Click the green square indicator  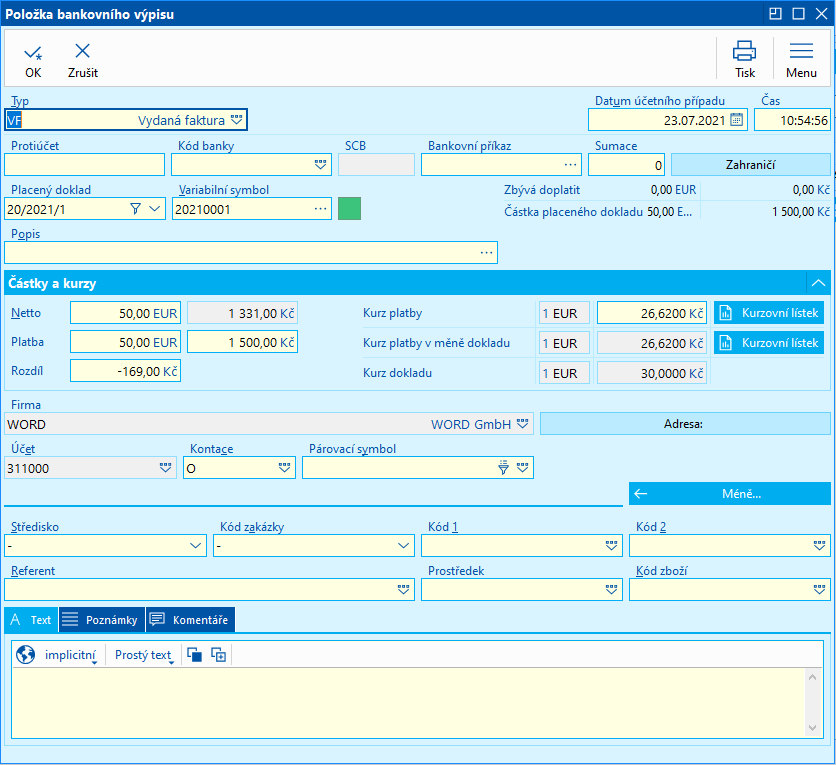click(x=349, y=208)
